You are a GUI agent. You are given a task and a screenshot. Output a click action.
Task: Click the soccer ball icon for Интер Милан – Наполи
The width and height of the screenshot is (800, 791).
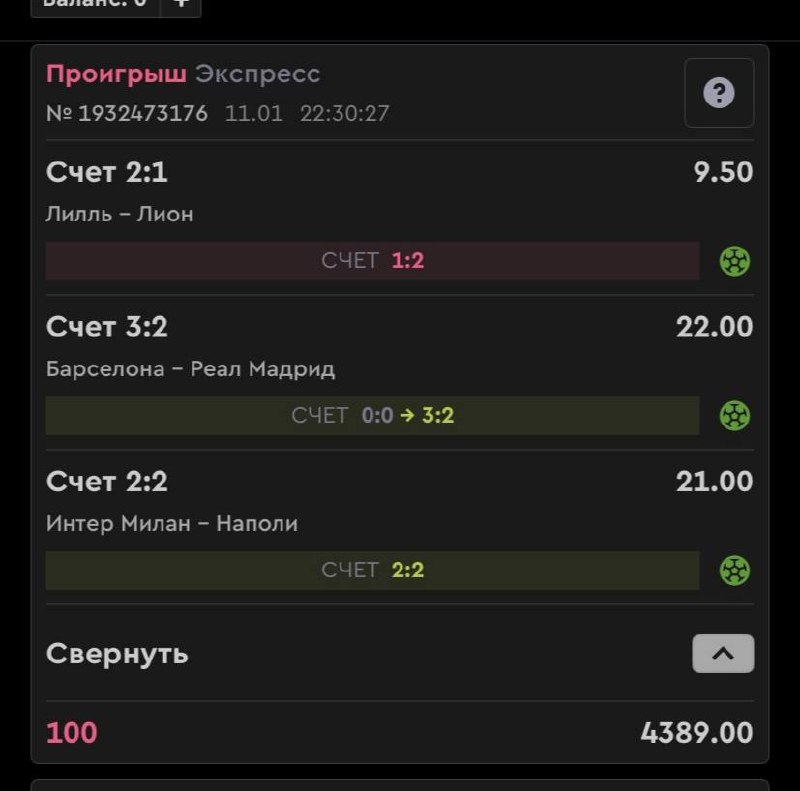(735, 570)
